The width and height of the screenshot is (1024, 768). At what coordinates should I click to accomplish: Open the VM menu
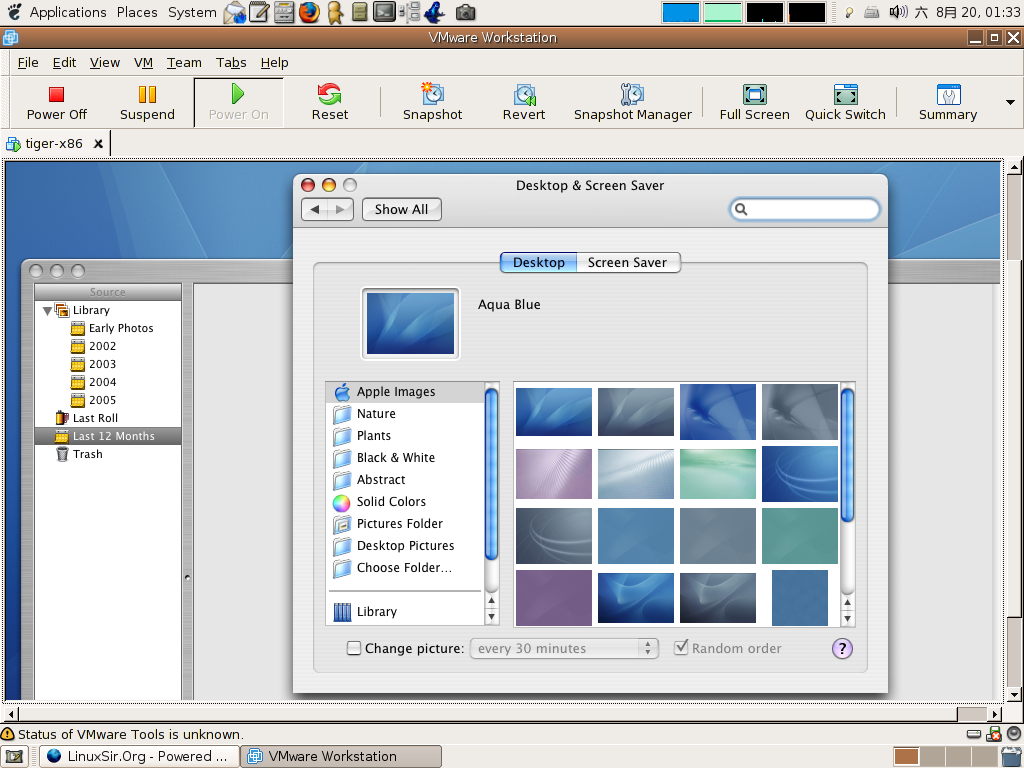point(143,63)
